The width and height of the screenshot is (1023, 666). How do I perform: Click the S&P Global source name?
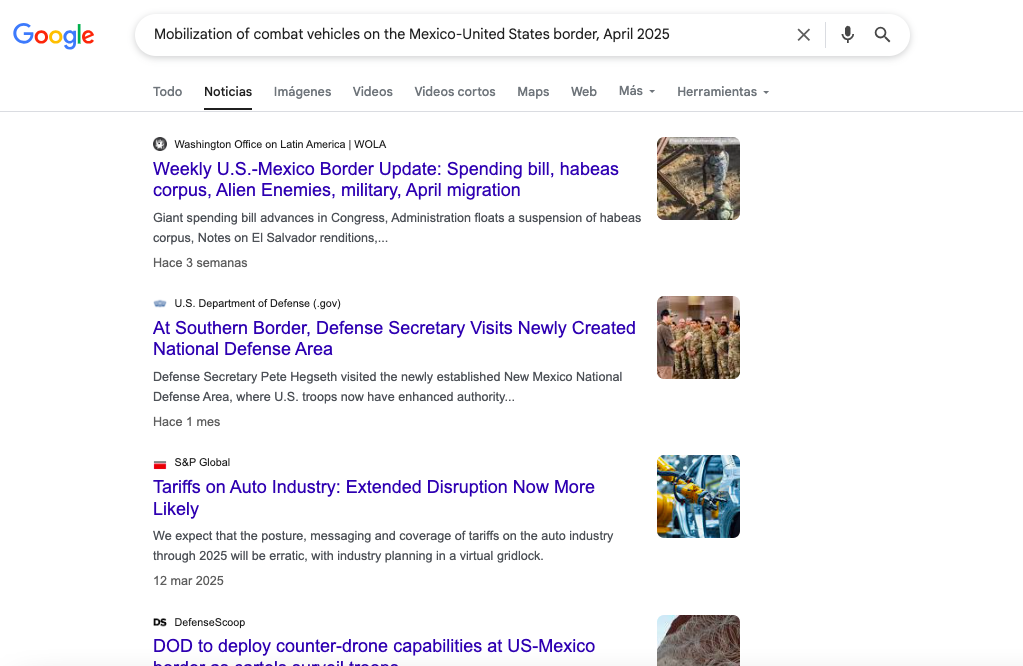pyautogui.click(x=202, y=462)
